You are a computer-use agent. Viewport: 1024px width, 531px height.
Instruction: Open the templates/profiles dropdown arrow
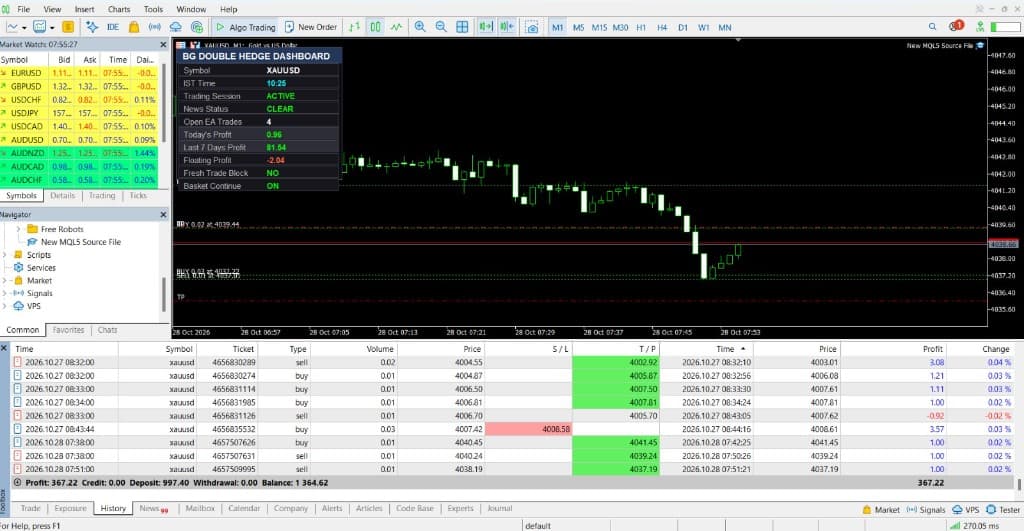[52, 27]
